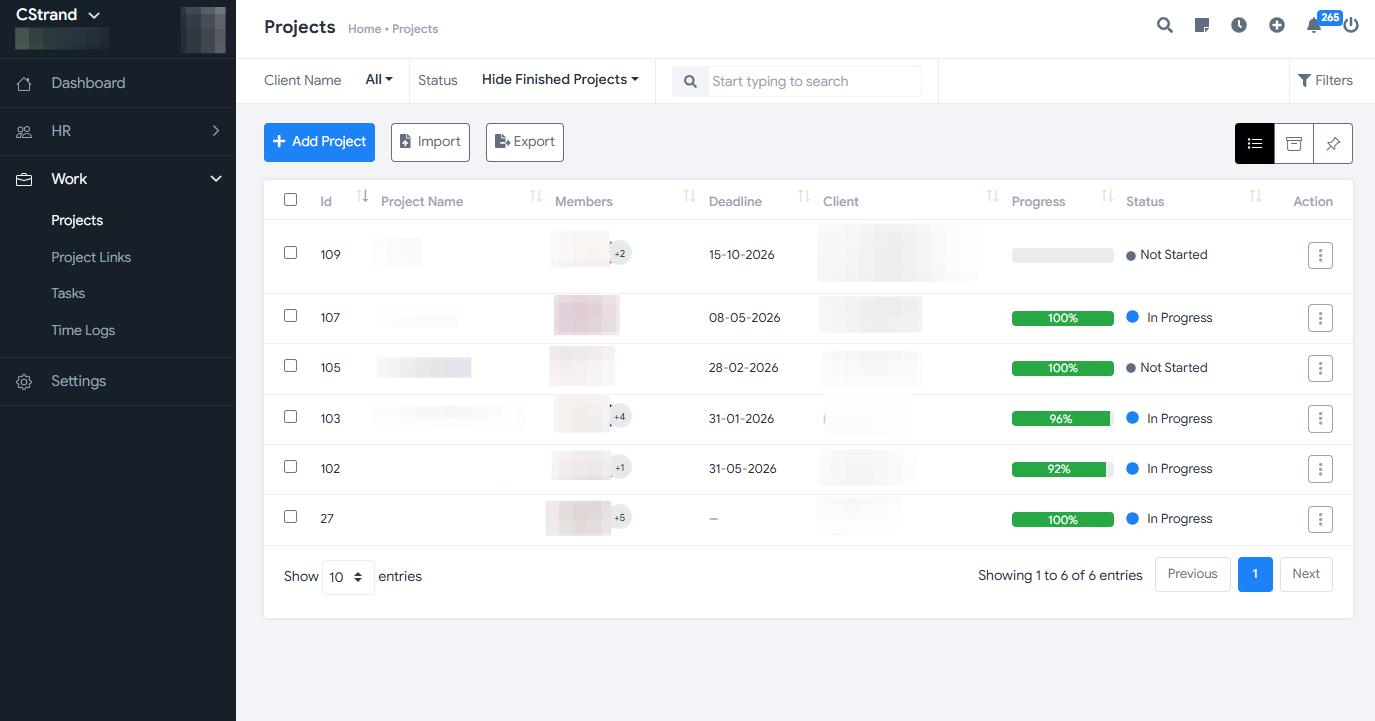Open action menu for project 103
The image size is (1375, 721).
point(1320,419)
